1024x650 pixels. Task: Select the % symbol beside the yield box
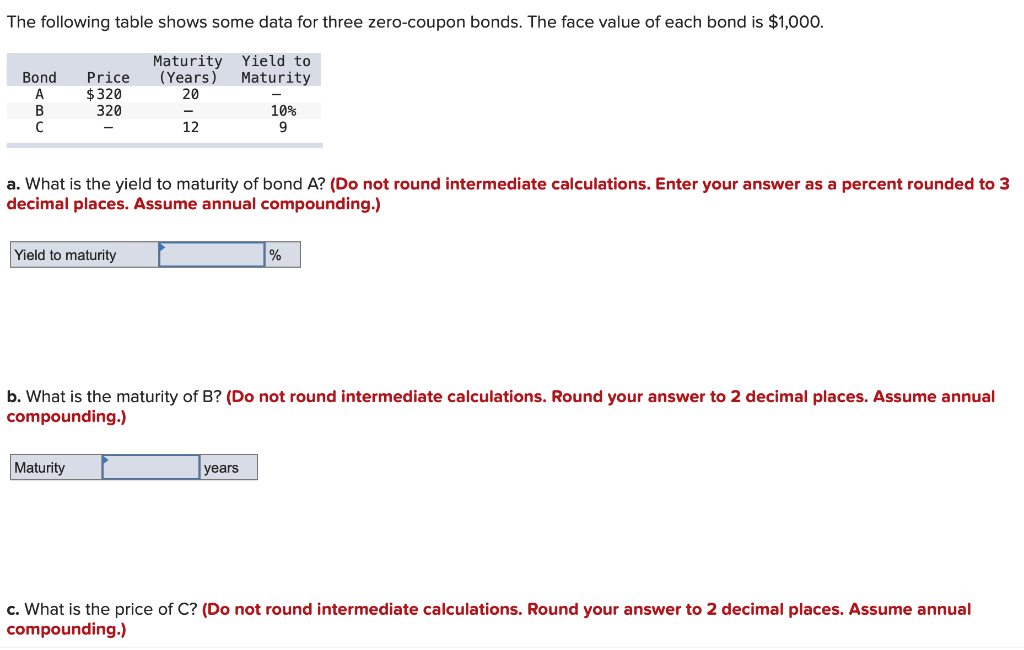click(x=276, y=254)
